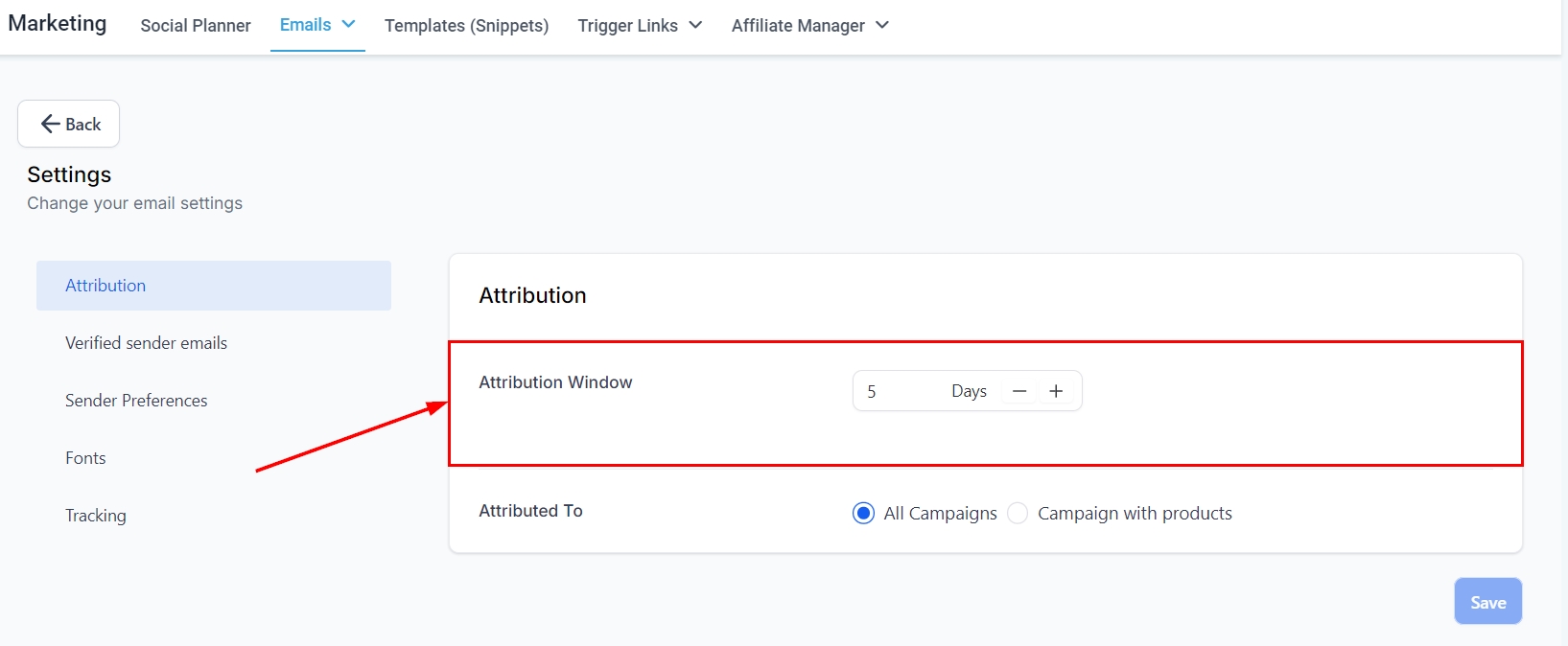
Task: Click the Days unit label in stepper
Action: point(969,391)
